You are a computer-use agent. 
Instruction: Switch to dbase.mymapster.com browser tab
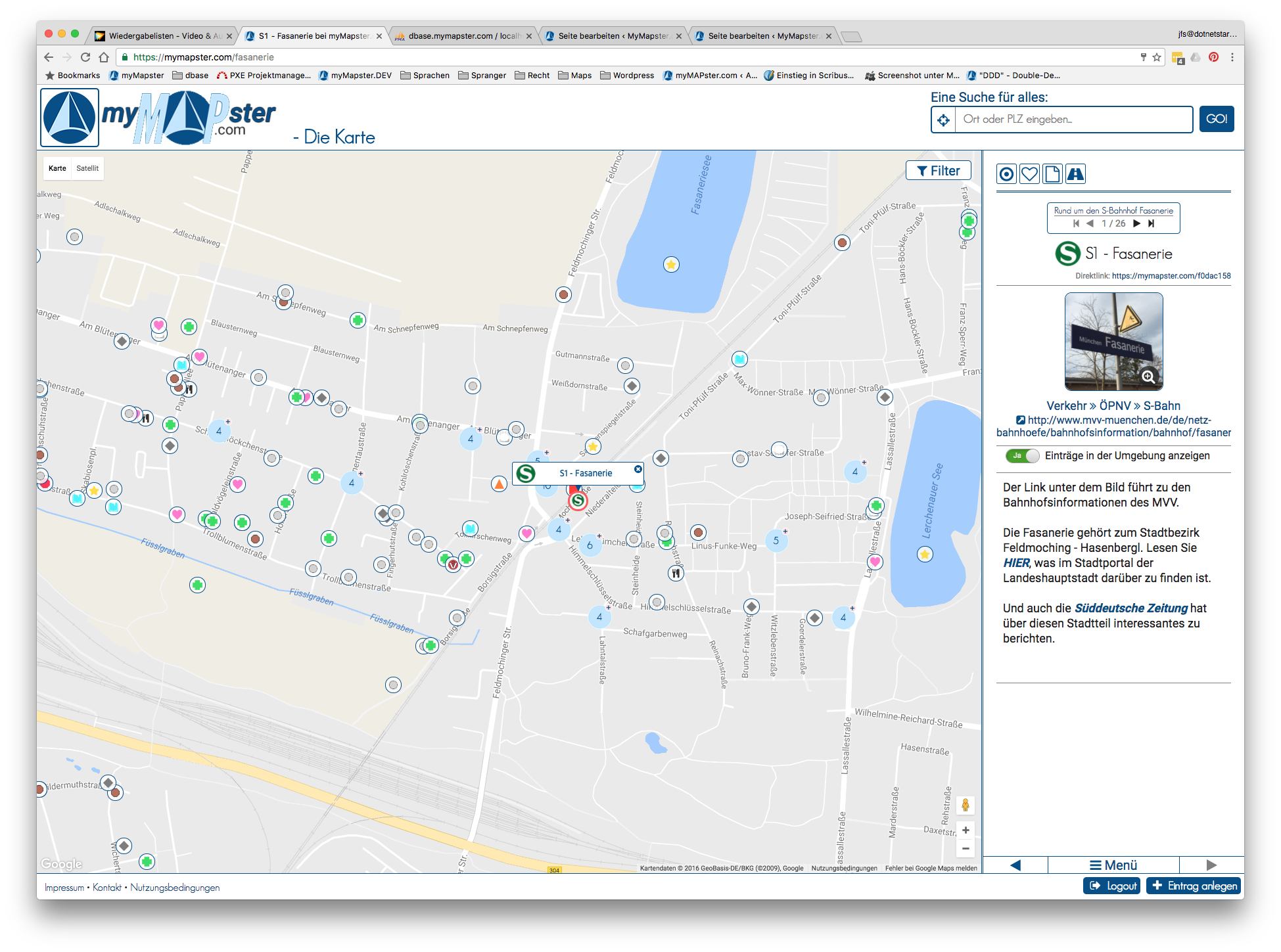pyautogui.click(x=464, y=36)
